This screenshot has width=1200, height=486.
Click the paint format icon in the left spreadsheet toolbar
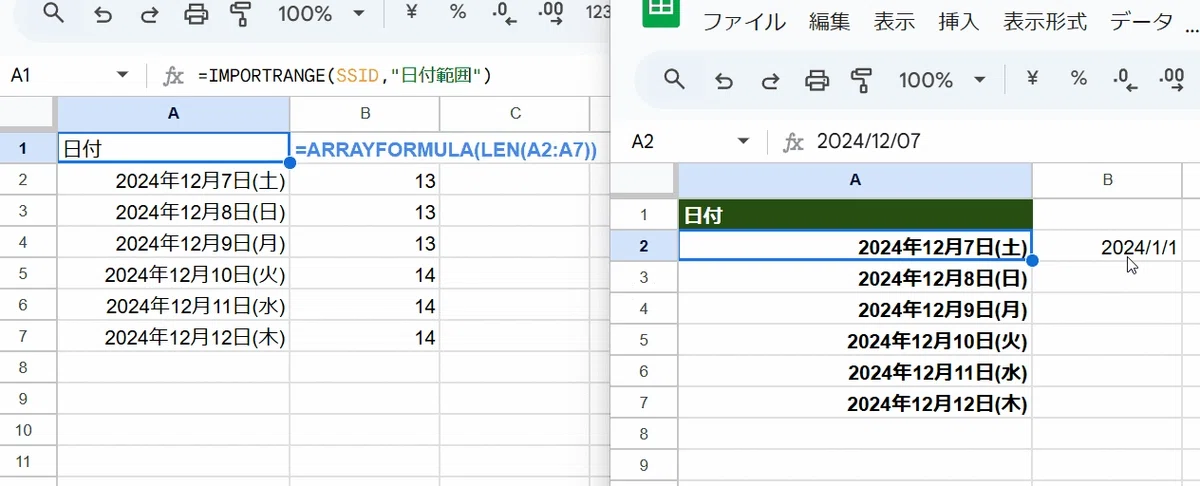(x=240, y=14)
